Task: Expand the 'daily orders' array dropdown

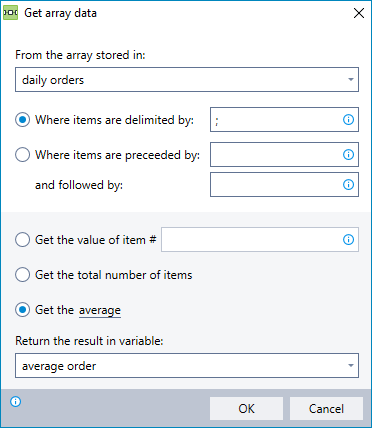Action: (351, 80)
